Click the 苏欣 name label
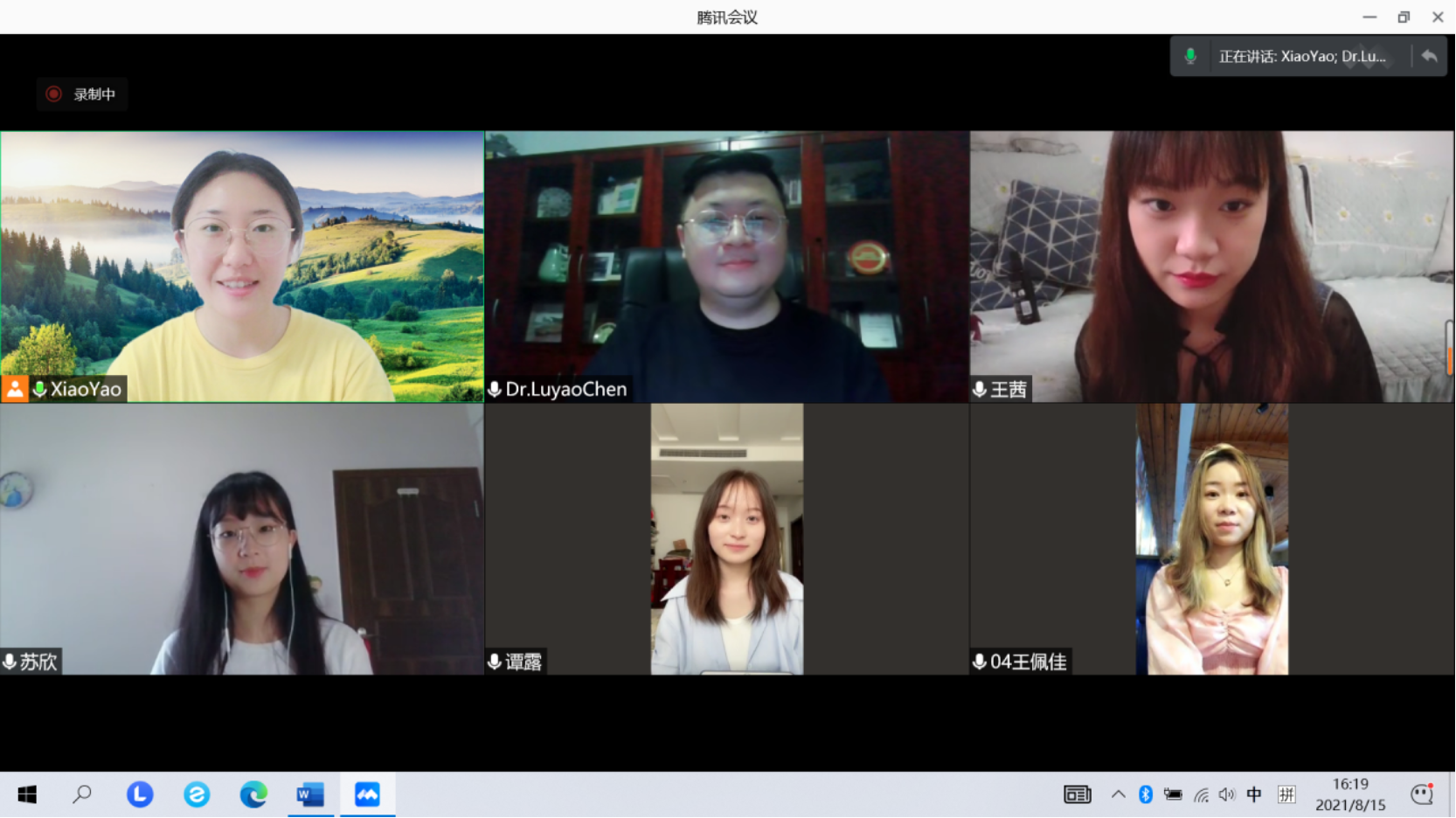The image size is (1456, 818). point(38,662)
